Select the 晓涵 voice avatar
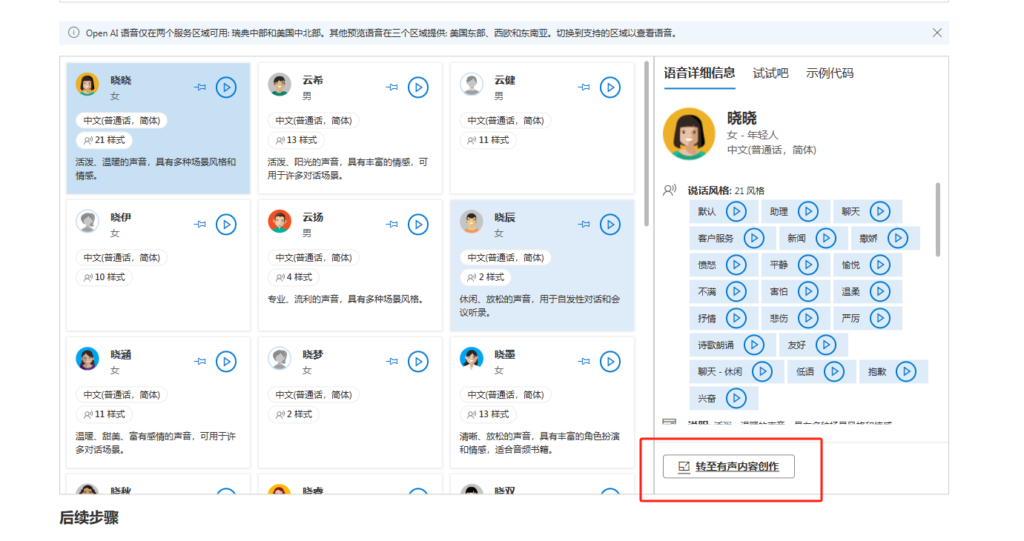The width and height of the screenshot is (1024, 541). click(x=87, y=359)
